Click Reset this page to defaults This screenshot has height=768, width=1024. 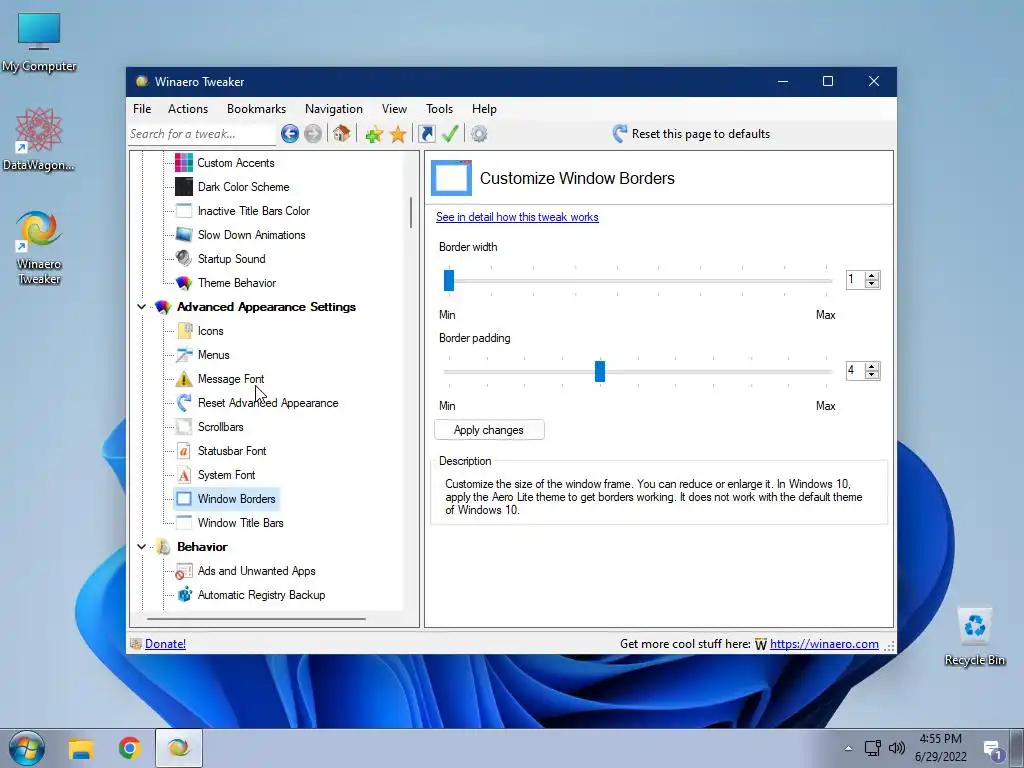pyautogui.click(x=691, y=134)
